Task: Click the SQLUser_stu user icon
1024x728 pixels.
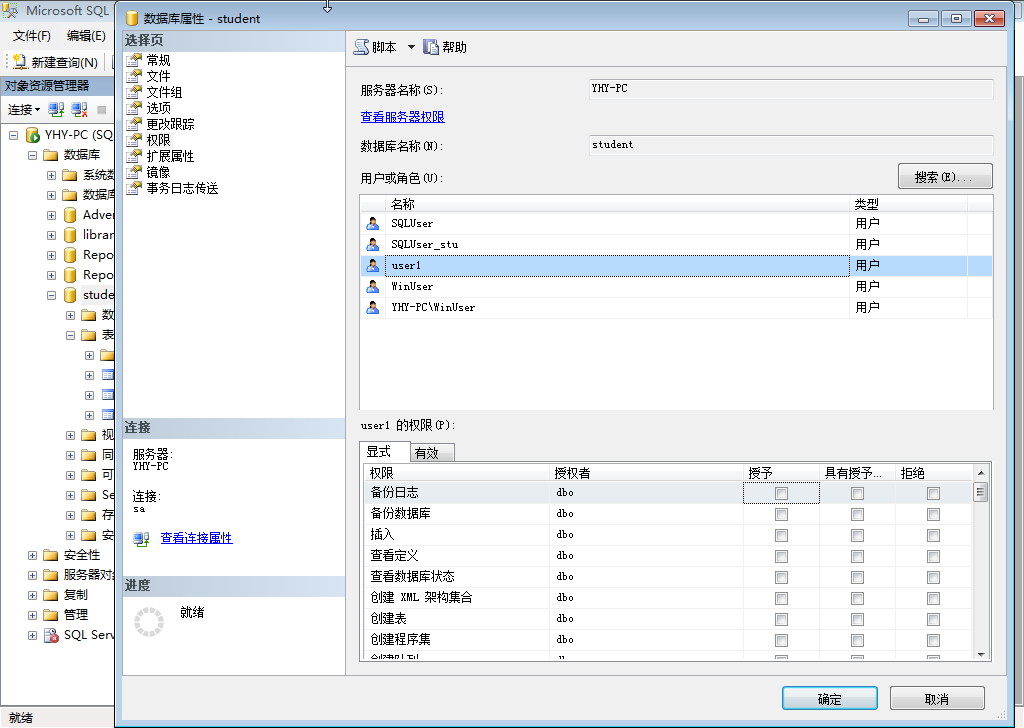Action: (x=373, y=244)
